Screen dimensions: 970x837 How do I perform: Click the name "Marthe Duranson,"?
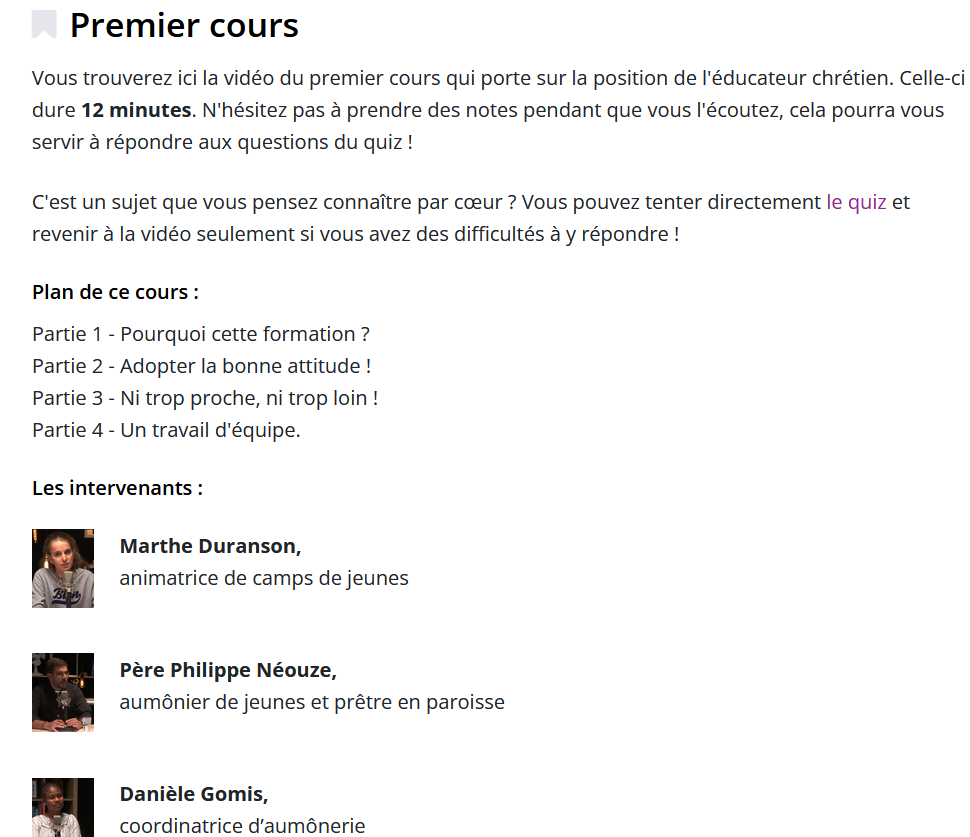tap(210, 546)
